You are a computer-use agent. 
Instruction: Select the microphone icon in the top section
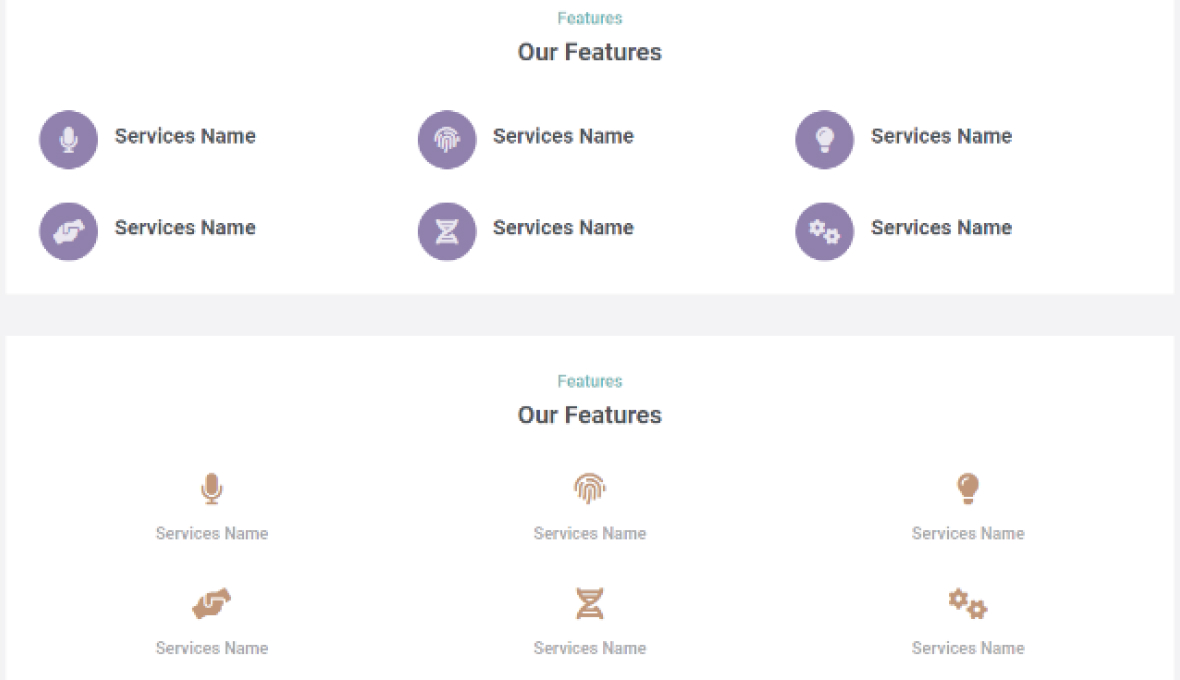(68, 139)
